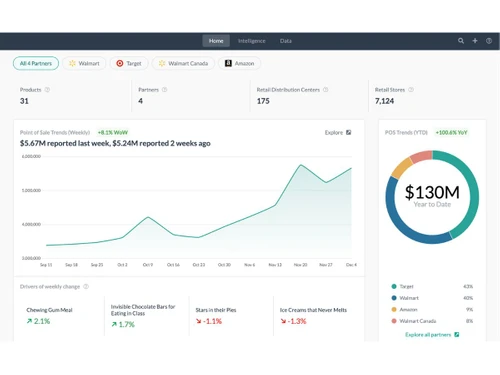Filter by Amazon partner
Image resolution: width=500 pixels, height=375 pixels.
pyautogui.click(x=239, y=63)
